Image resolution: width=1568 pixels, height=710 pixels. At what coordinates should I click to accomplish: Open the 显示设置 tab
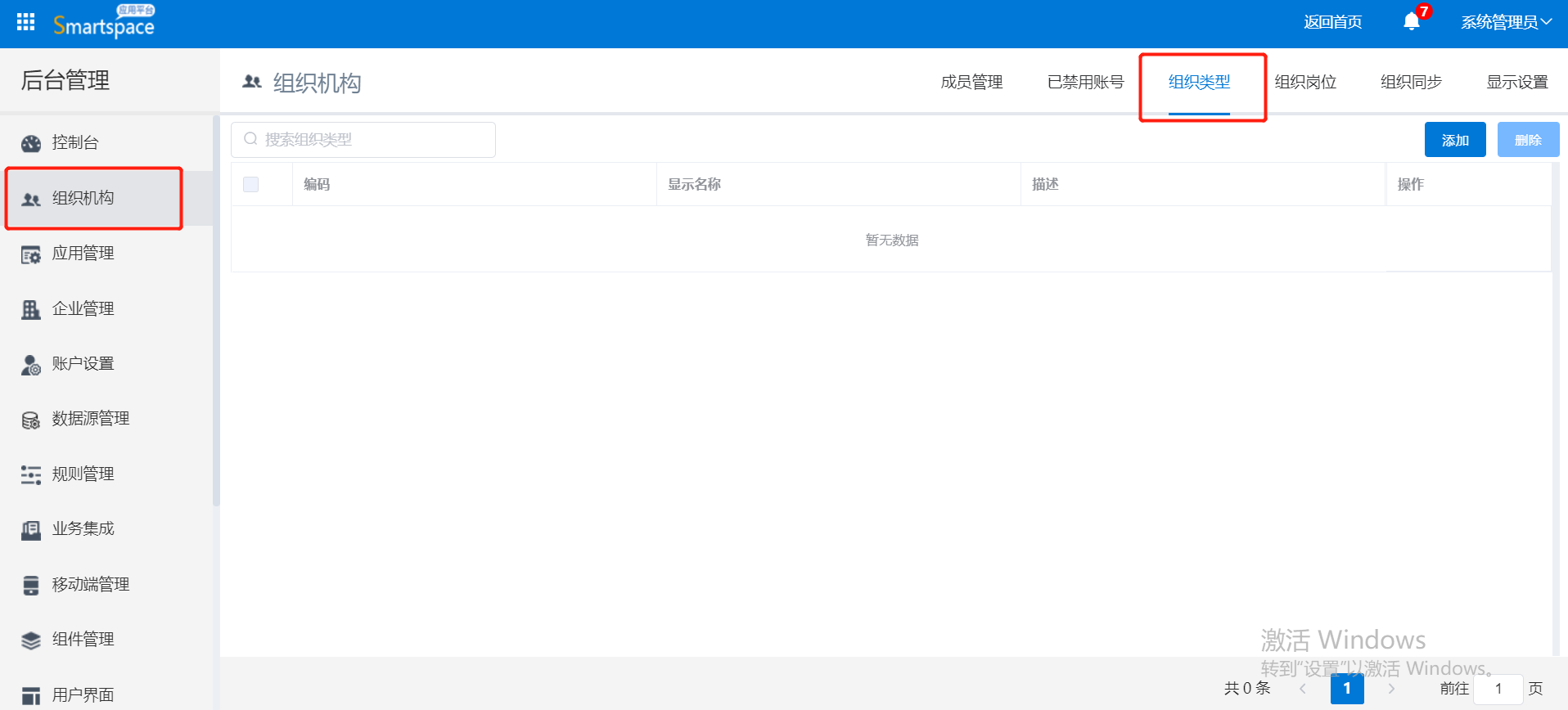click(x=1517, y=82)
